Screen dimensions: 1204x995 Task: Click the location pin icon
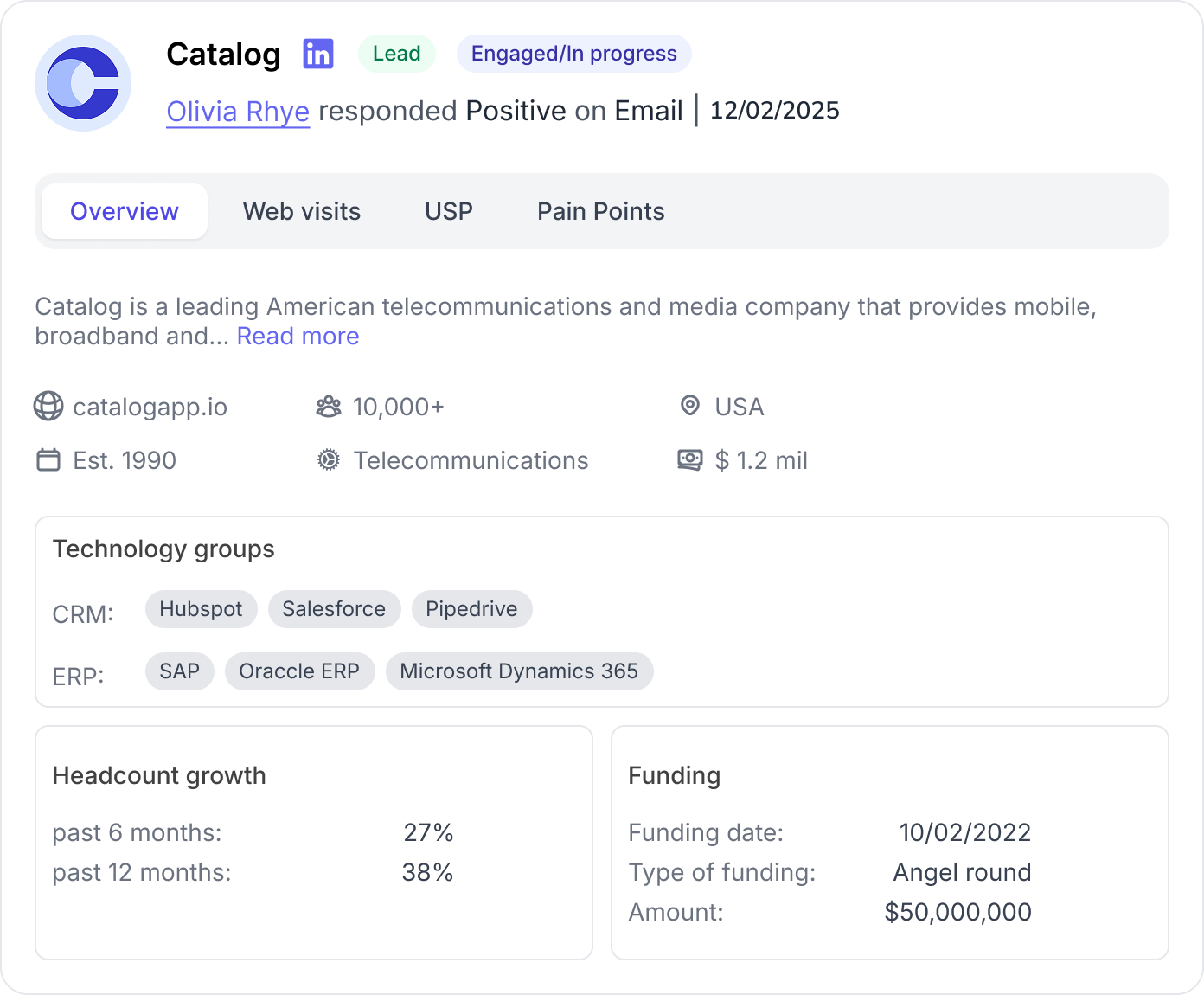[689, 406]
